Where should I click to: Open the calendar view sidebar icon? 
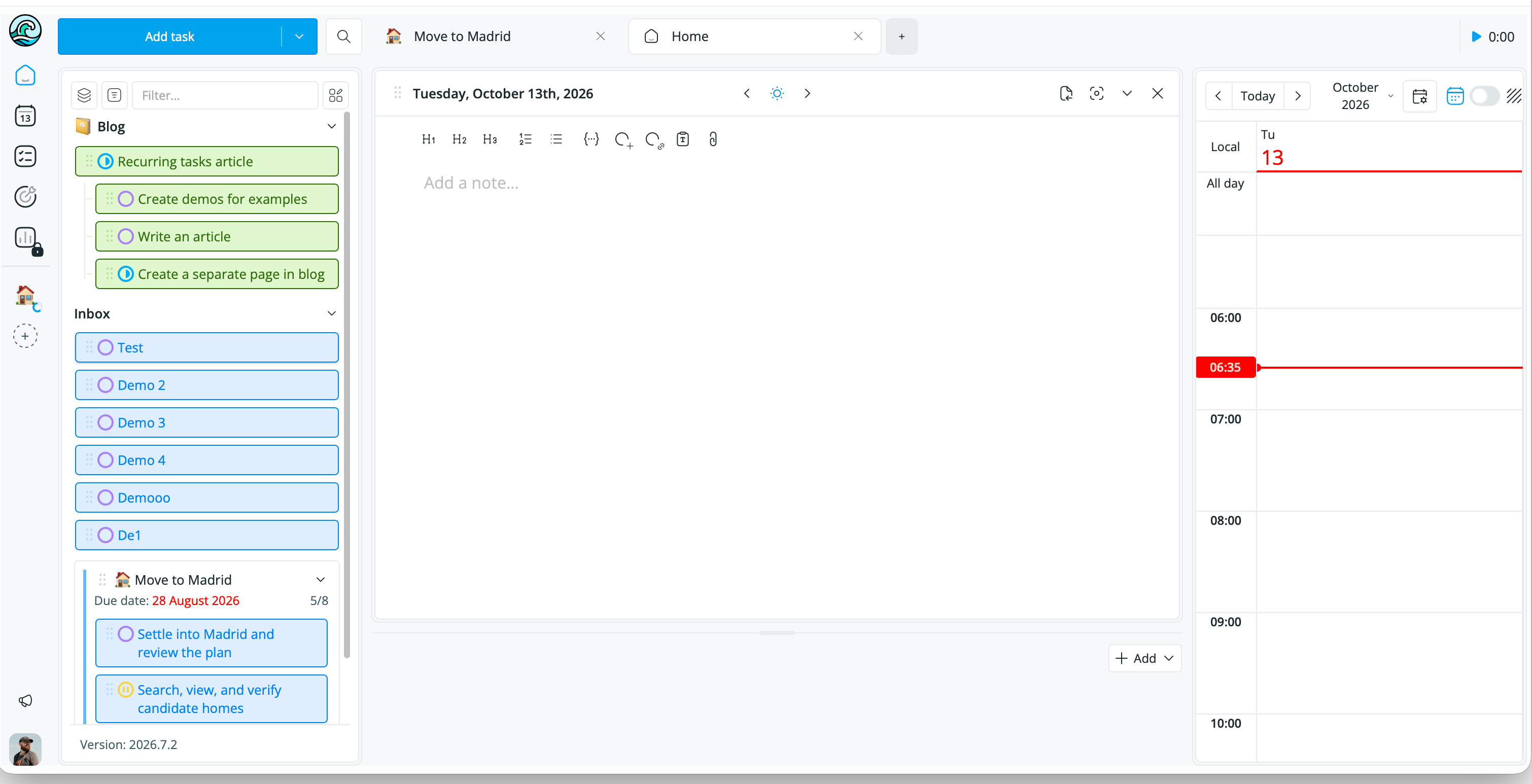(x=25, y=116)
